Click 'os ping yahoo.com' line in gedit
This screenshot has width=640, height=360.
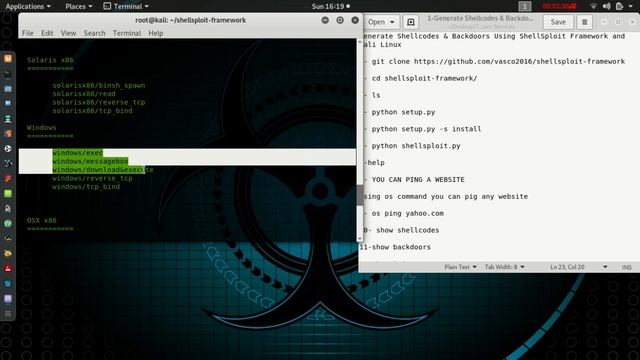(407, 213)
